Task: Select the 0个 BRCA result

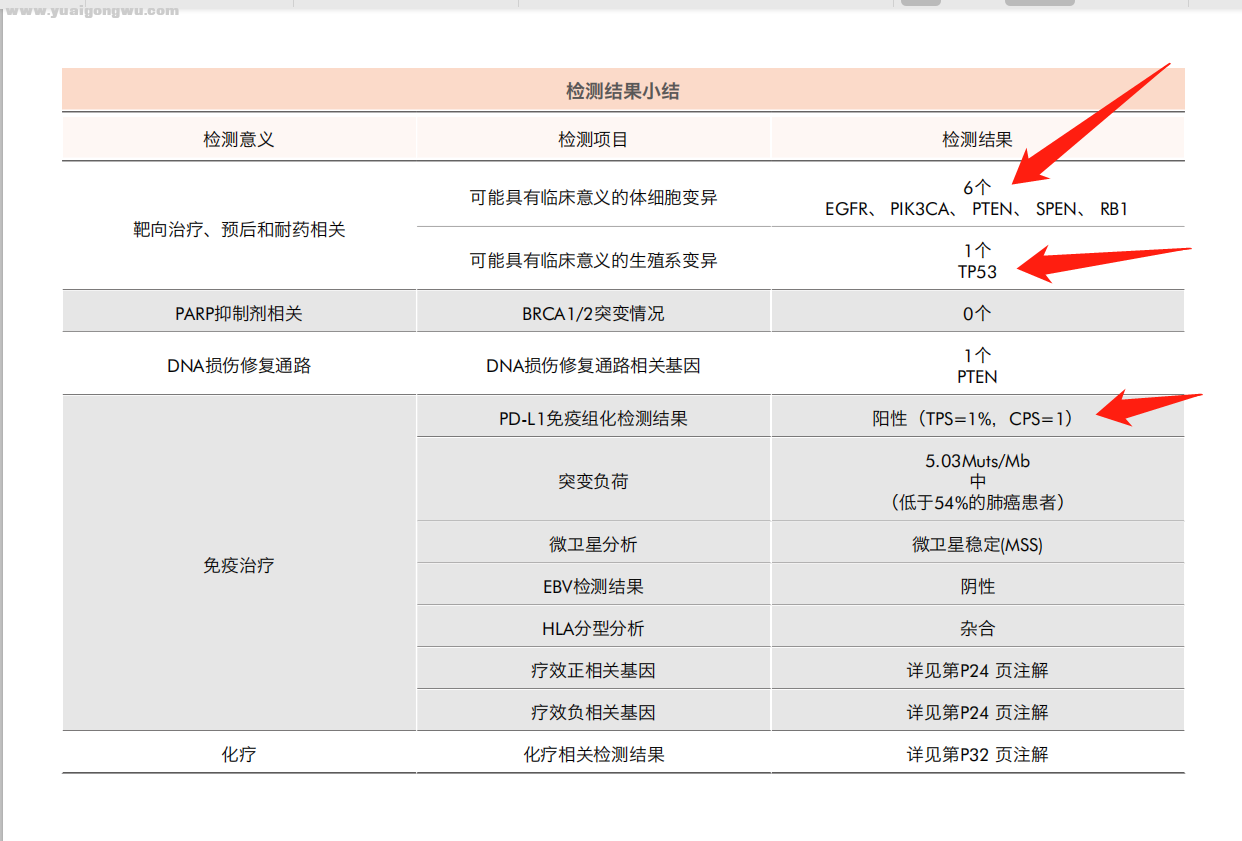Action: 977,314
